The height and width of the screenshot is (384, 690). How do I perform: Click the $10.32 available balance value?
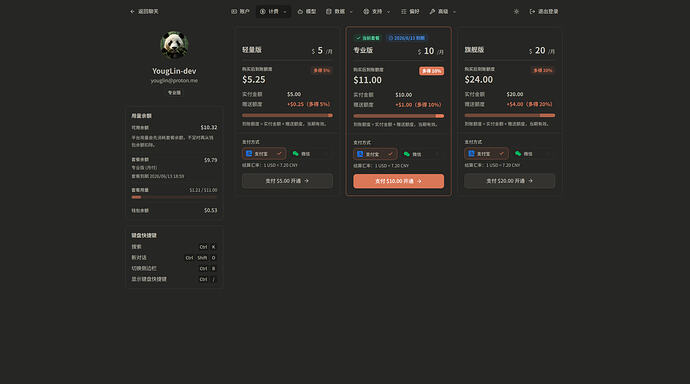click(209, 128)
